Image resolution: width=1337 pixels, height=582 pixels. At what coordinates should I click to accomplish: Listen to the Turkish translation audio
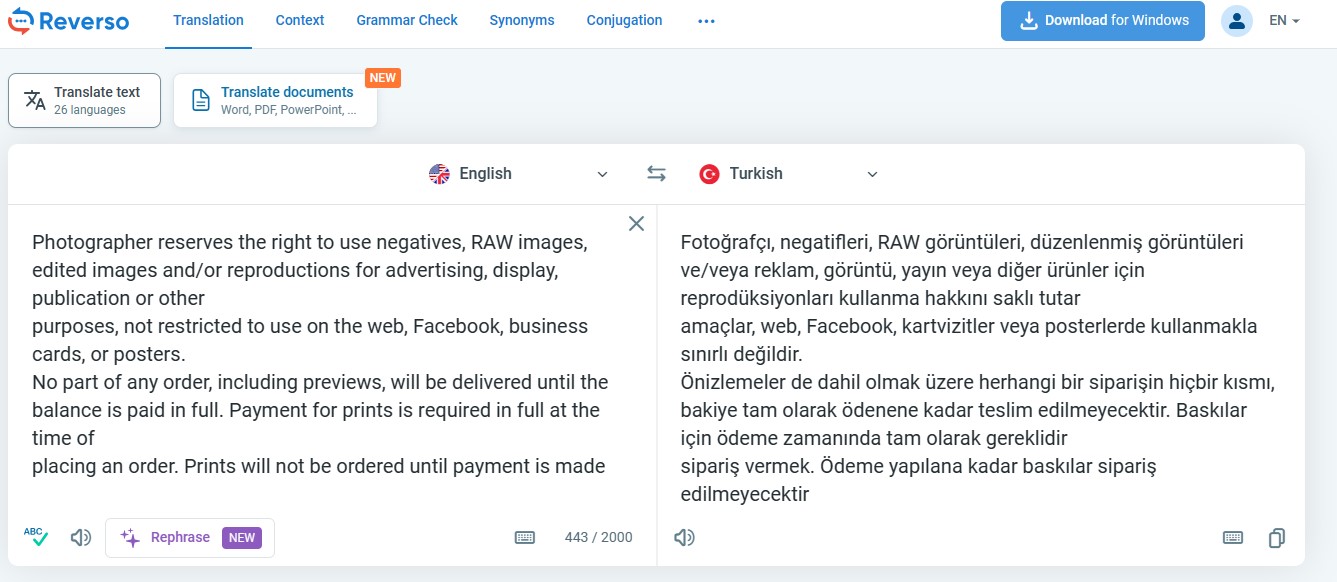click(684, 537)
